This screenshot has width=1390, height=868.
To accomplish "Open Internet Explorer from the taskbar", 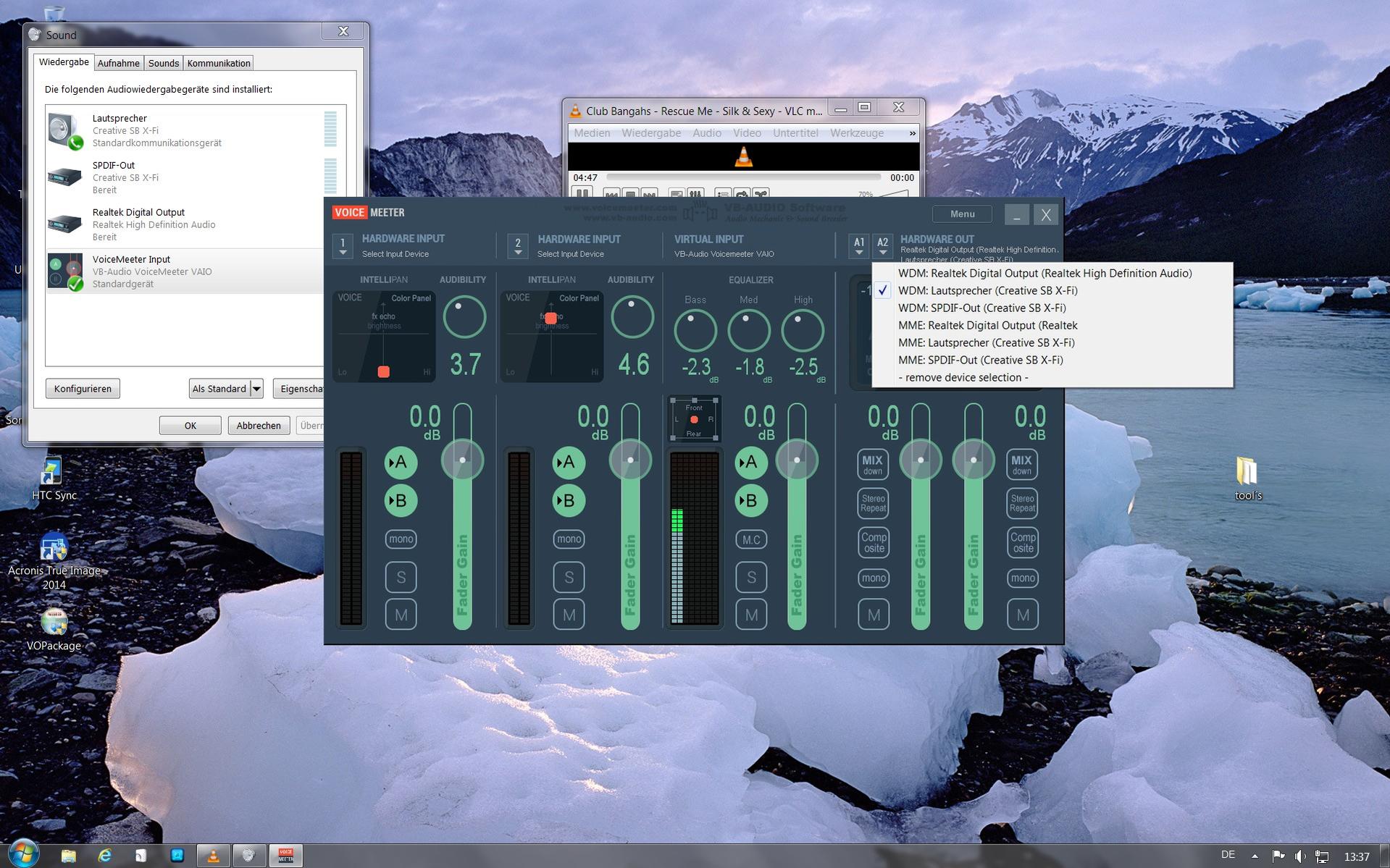I will pos(105,856).
